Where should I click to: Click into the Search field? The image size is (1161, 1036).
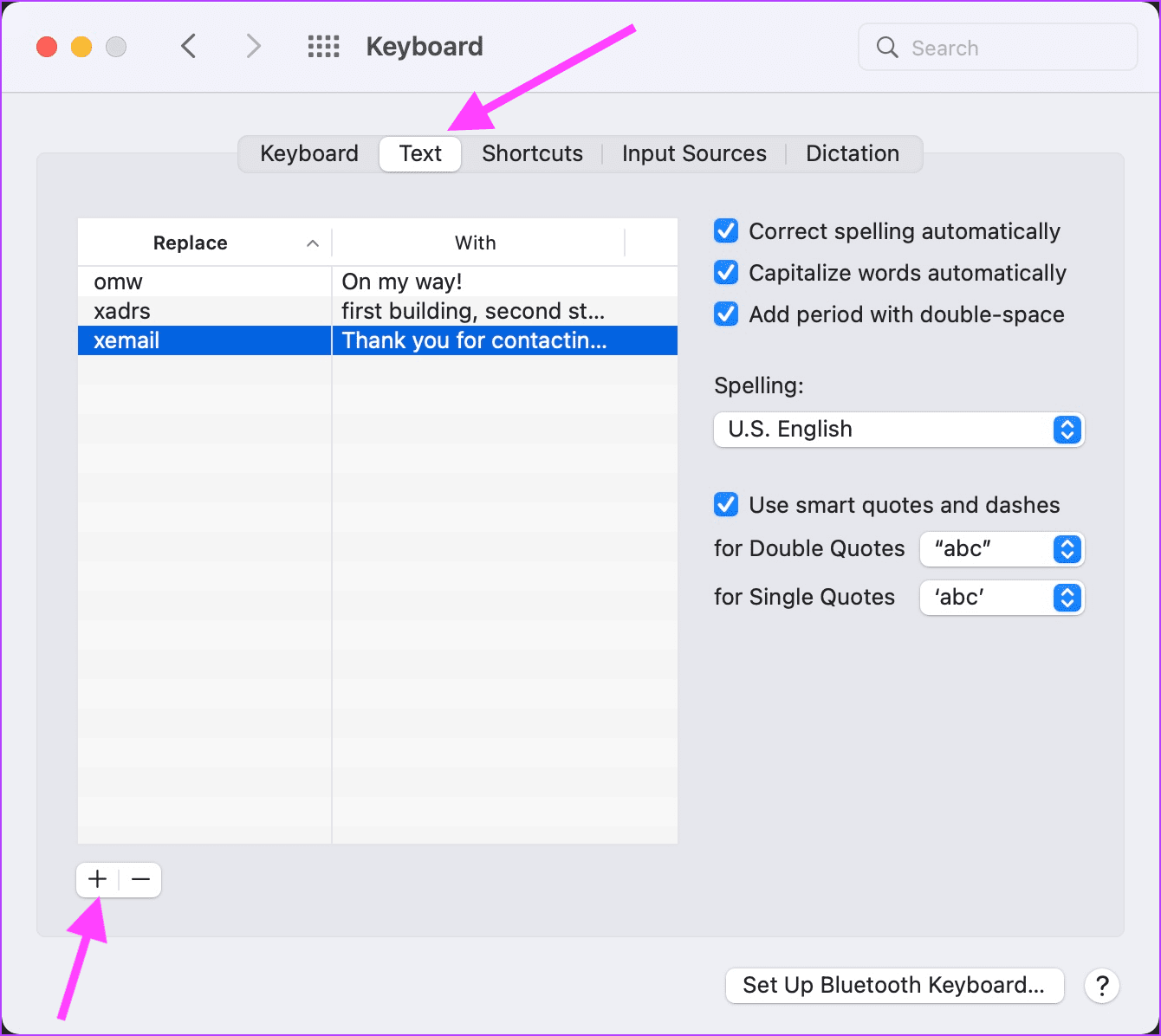pos(997,47)
